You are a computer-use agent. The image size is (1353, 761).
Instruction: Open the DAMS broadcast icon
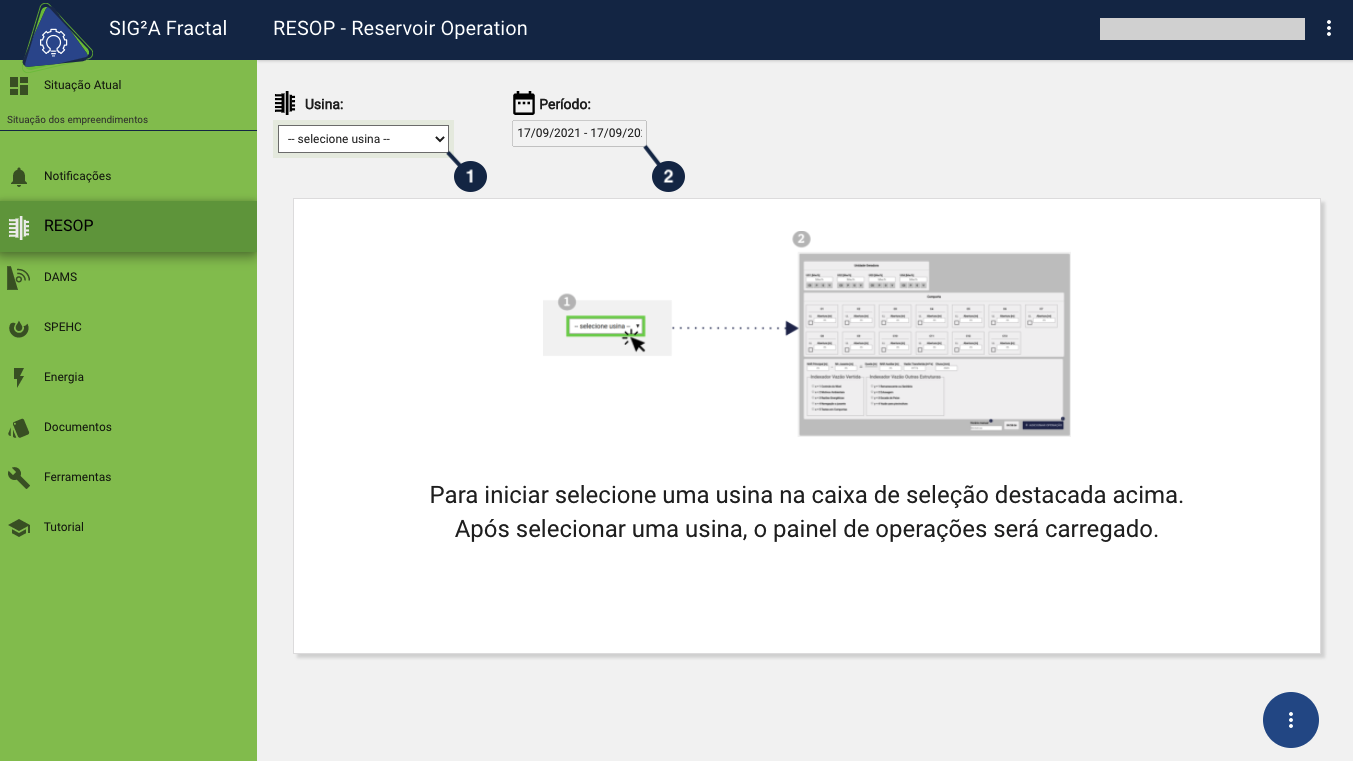(18, 276)
